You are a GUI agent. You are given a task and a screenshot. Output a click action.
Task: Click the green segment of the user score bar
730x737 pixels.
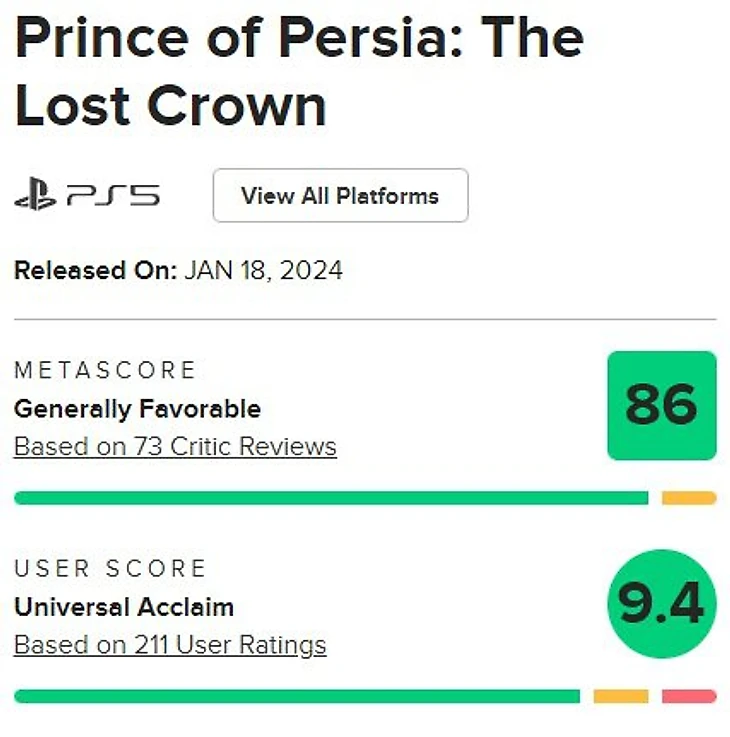click(296, 696)
